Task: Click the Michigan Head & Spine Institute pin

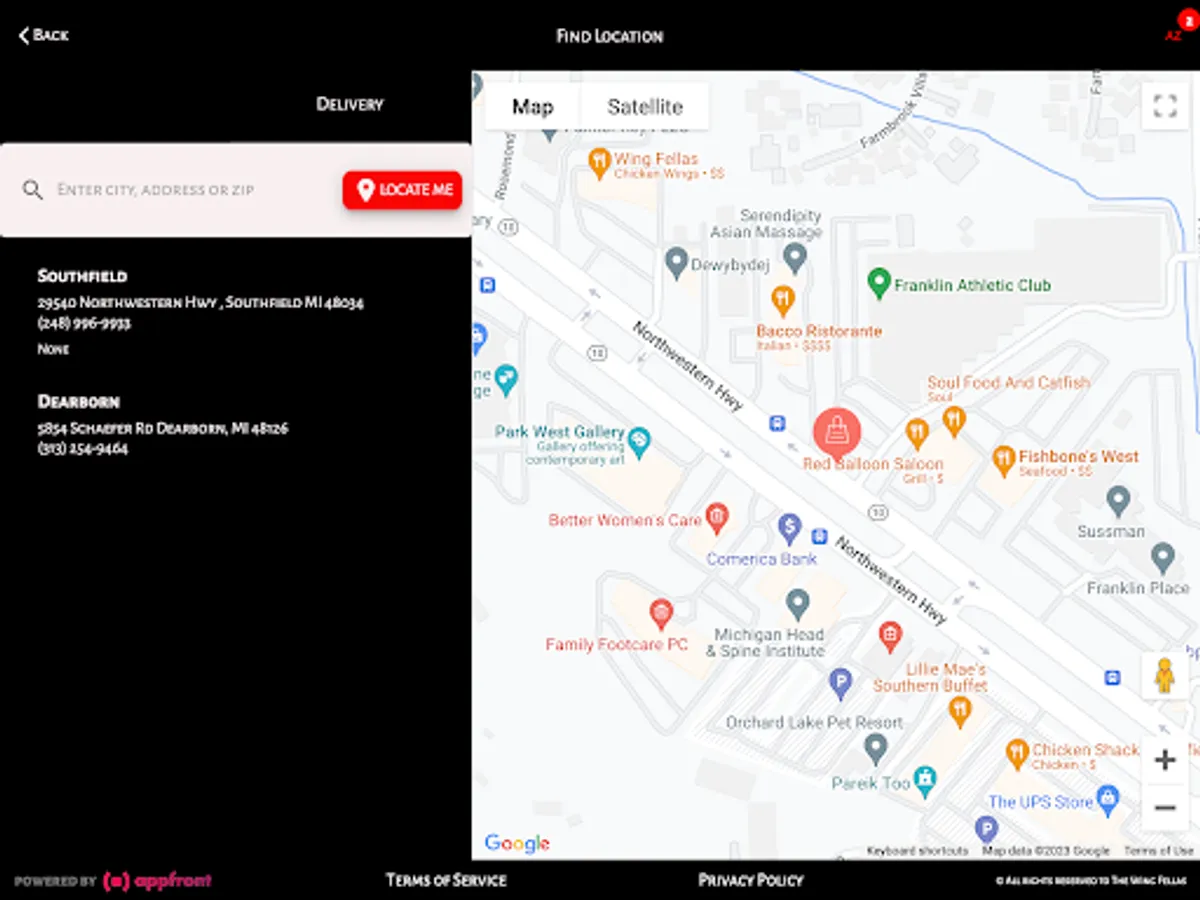Action: point(797,603)
